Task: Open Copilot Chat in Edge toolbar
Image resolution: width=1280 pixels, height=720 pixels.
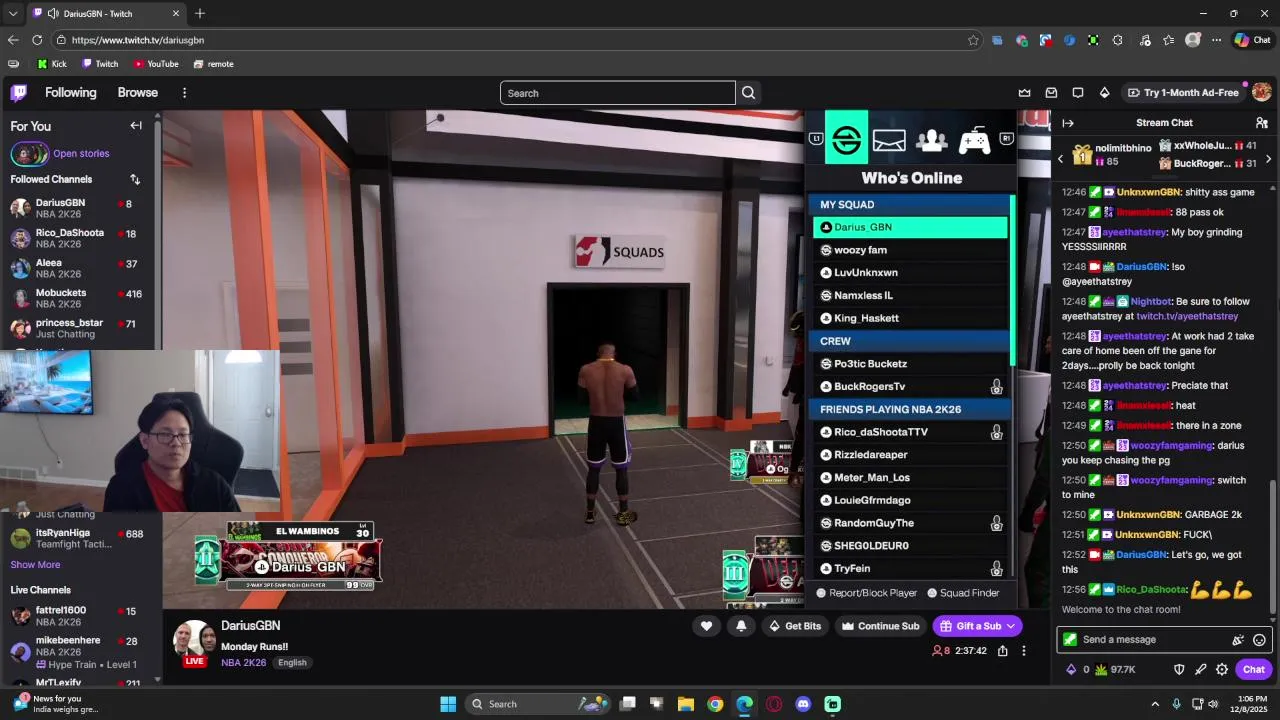Action: pyautogui.click(x=1252, y=40)
